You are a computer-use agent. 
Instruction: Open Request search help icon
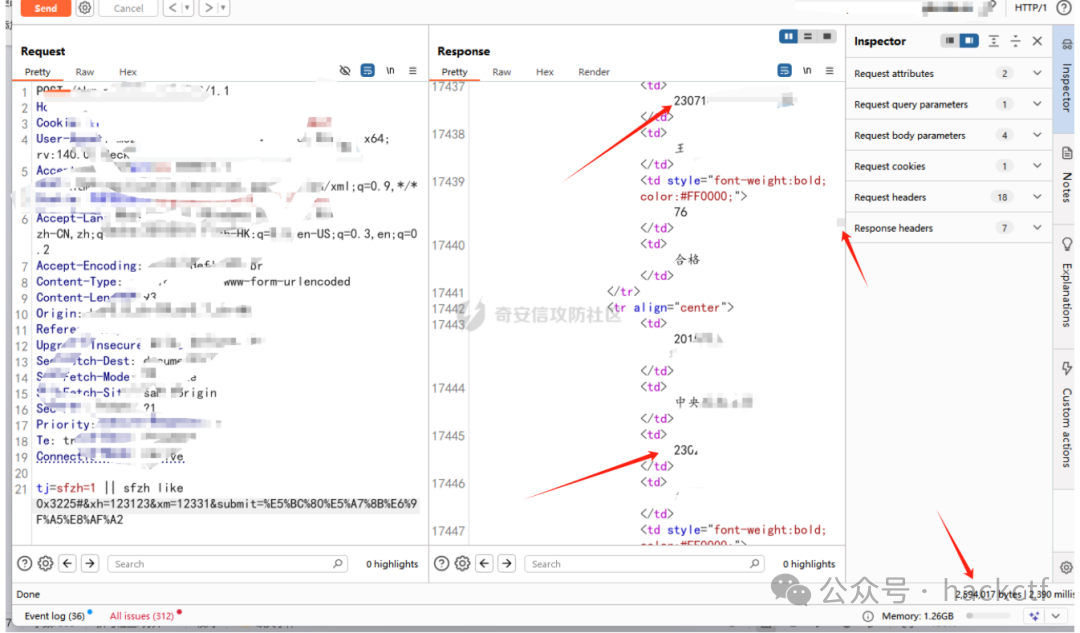(25, 563)
